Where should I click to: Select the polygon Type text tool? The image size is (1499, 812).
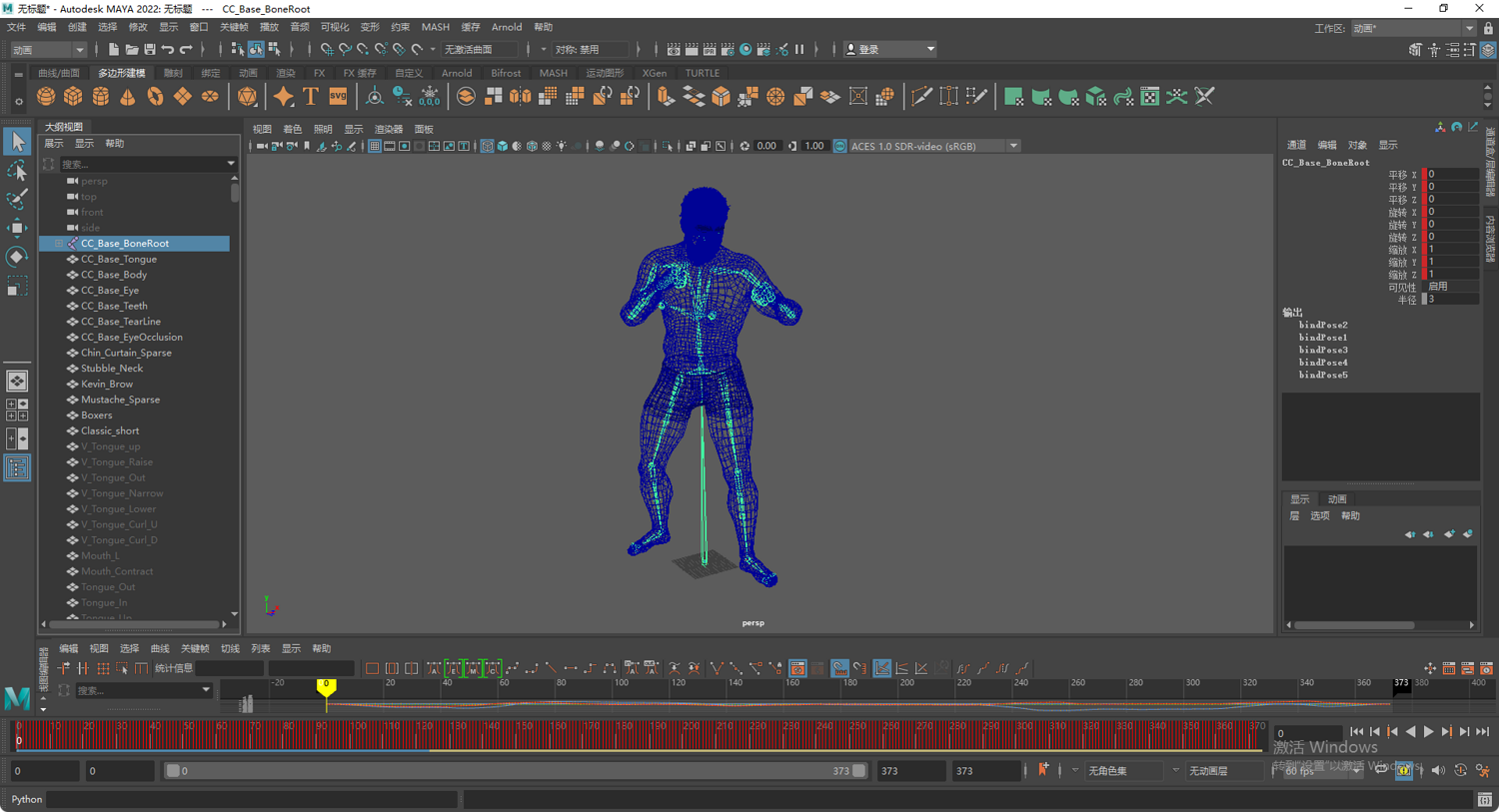[311, 97]
